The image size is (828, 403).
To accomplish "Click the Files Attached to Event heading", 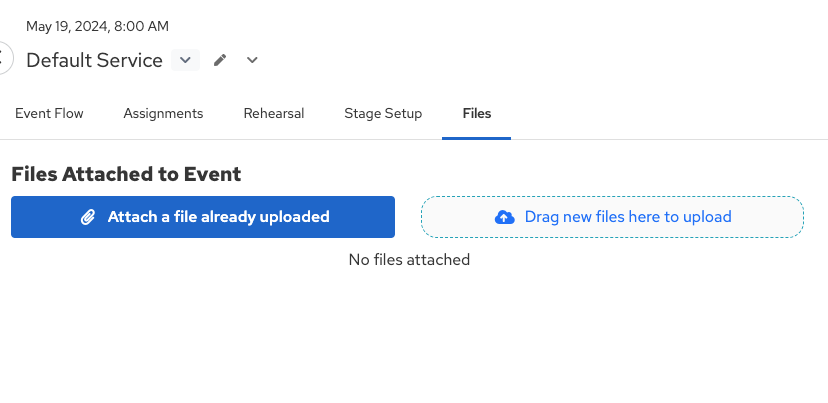I will coord(126,174).
